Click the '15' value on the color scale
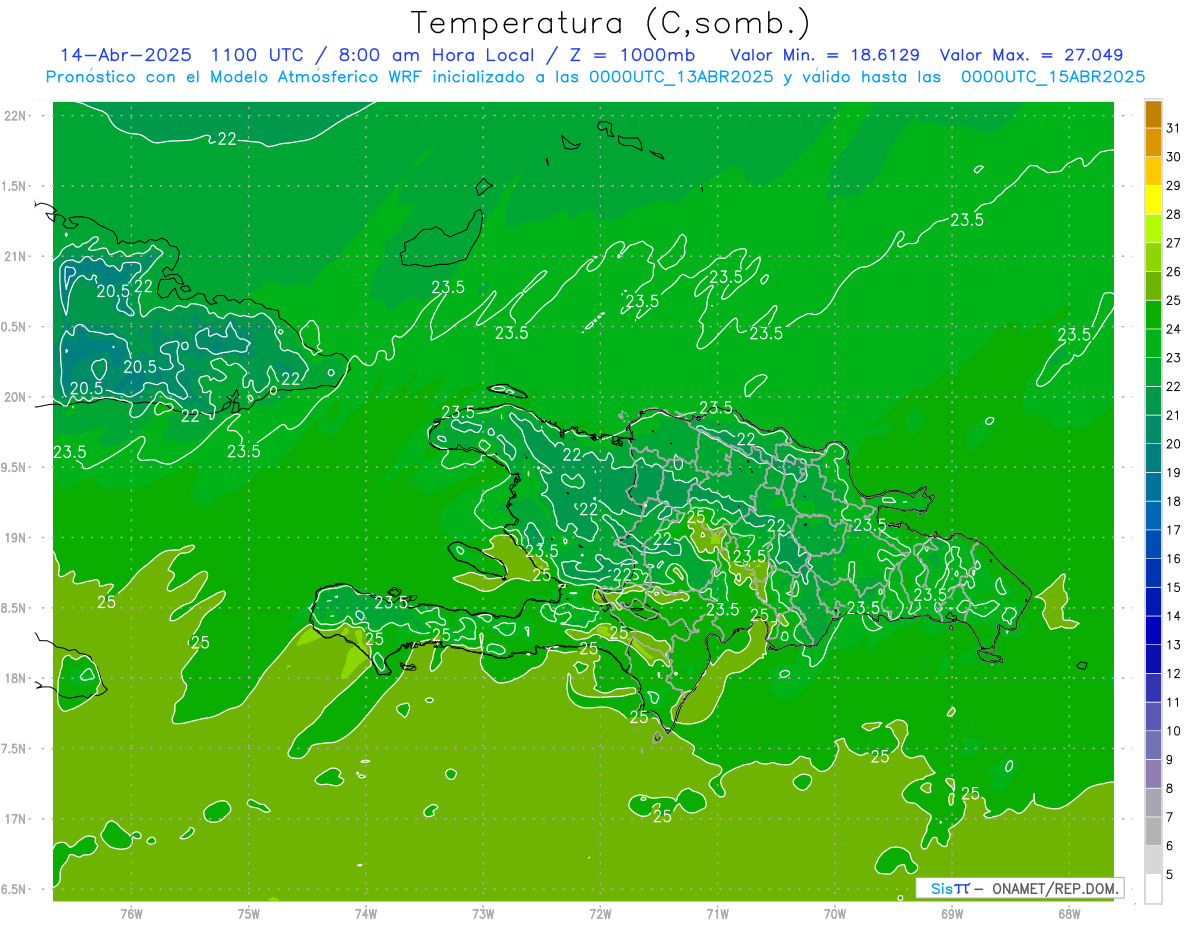1200x927 pixels. pyautogui.click(x=1173, y=587)
